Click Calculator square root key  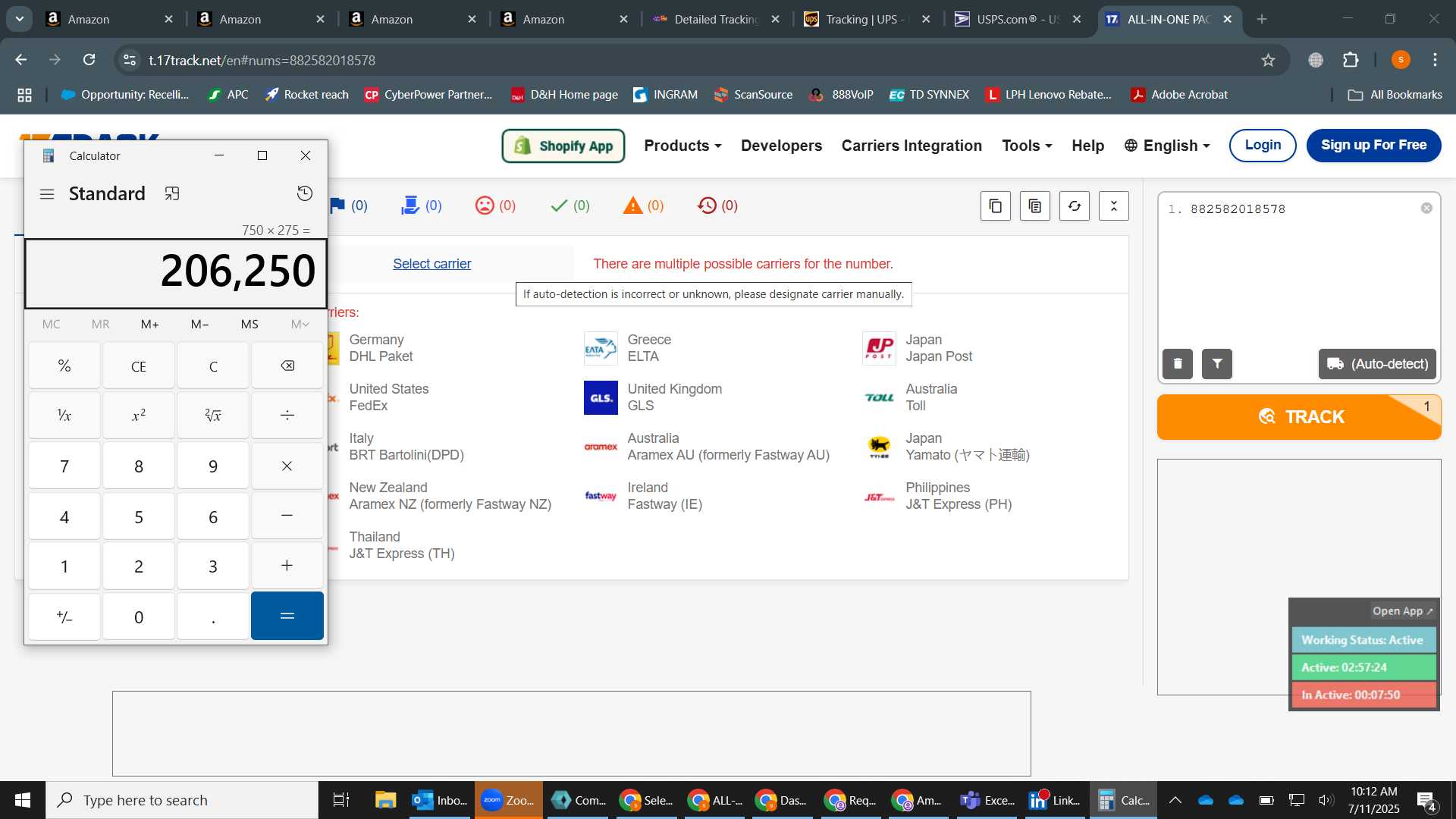pos(213,416)
